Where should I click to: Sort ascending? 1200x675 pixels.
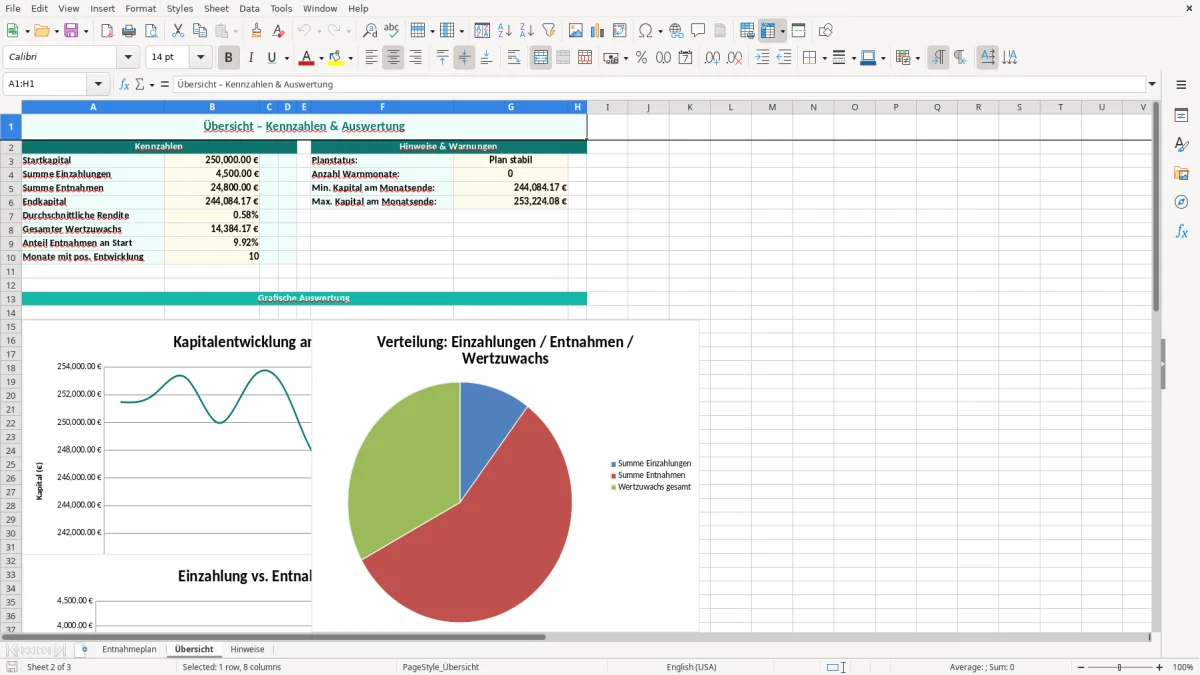(x=504, y=31)
